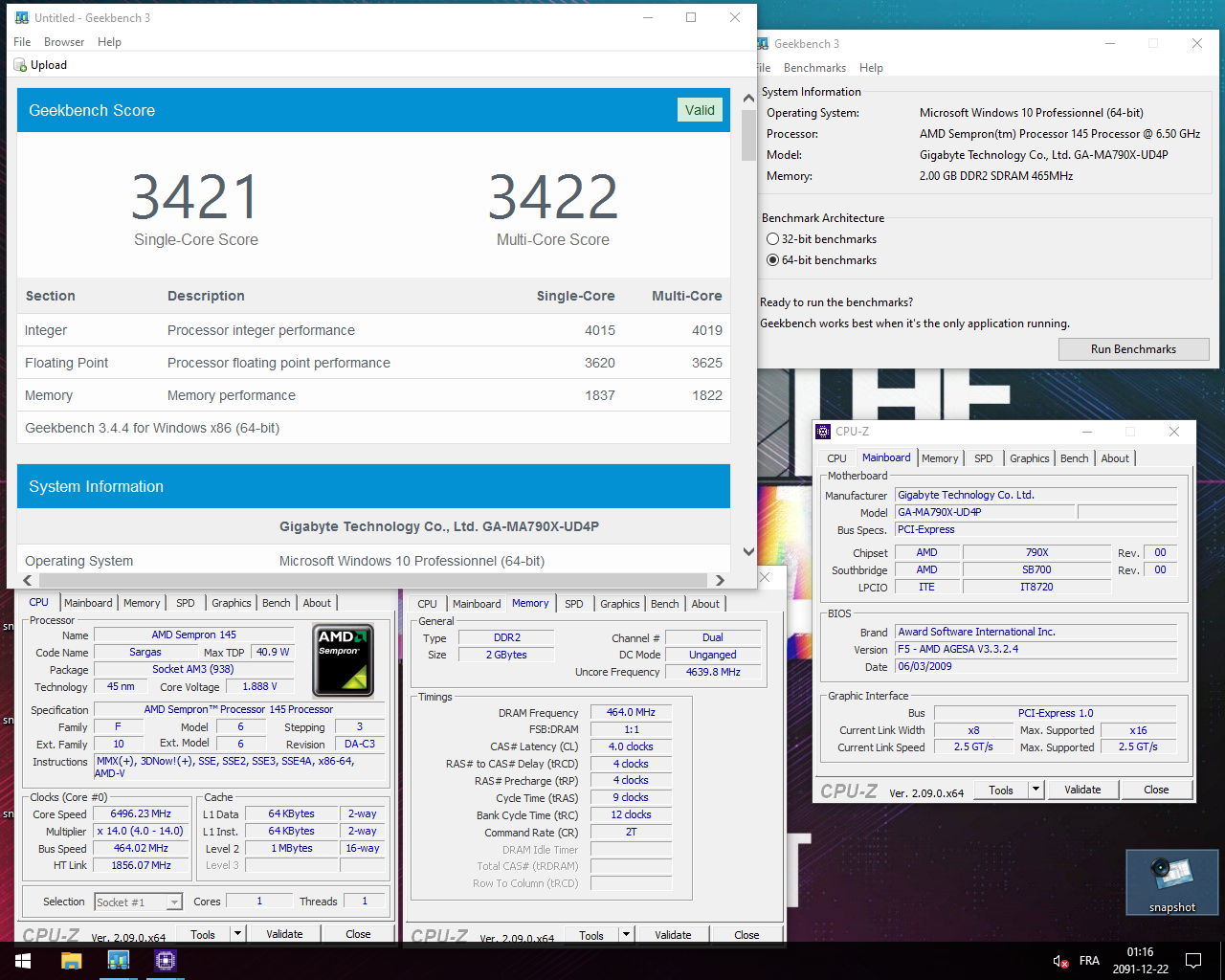Click Close in CPU-Z Mainboard window
The image size is (1225, 980).
(x=1156, y=790)
